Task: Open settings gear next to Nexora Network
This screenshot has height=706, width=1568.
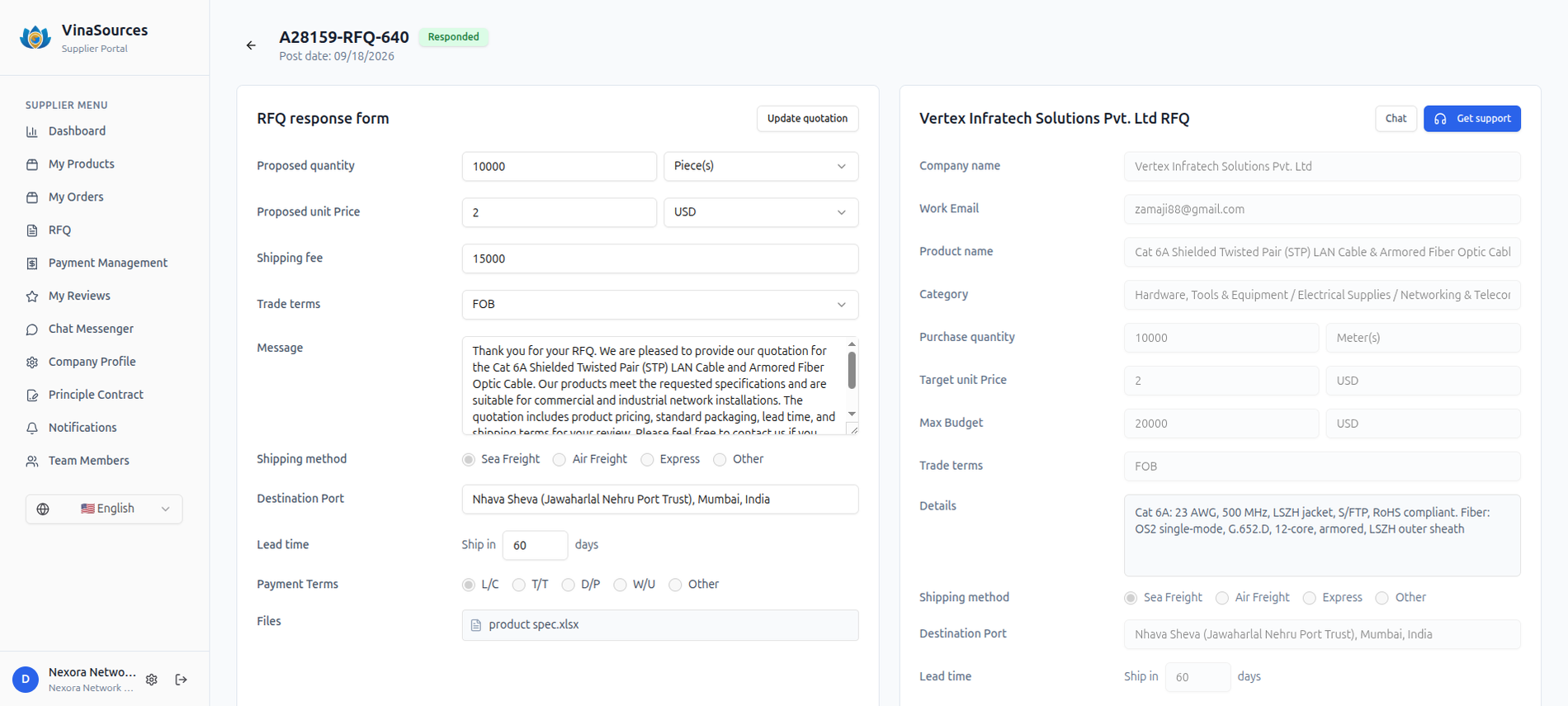Action: [x=152, y=680]
